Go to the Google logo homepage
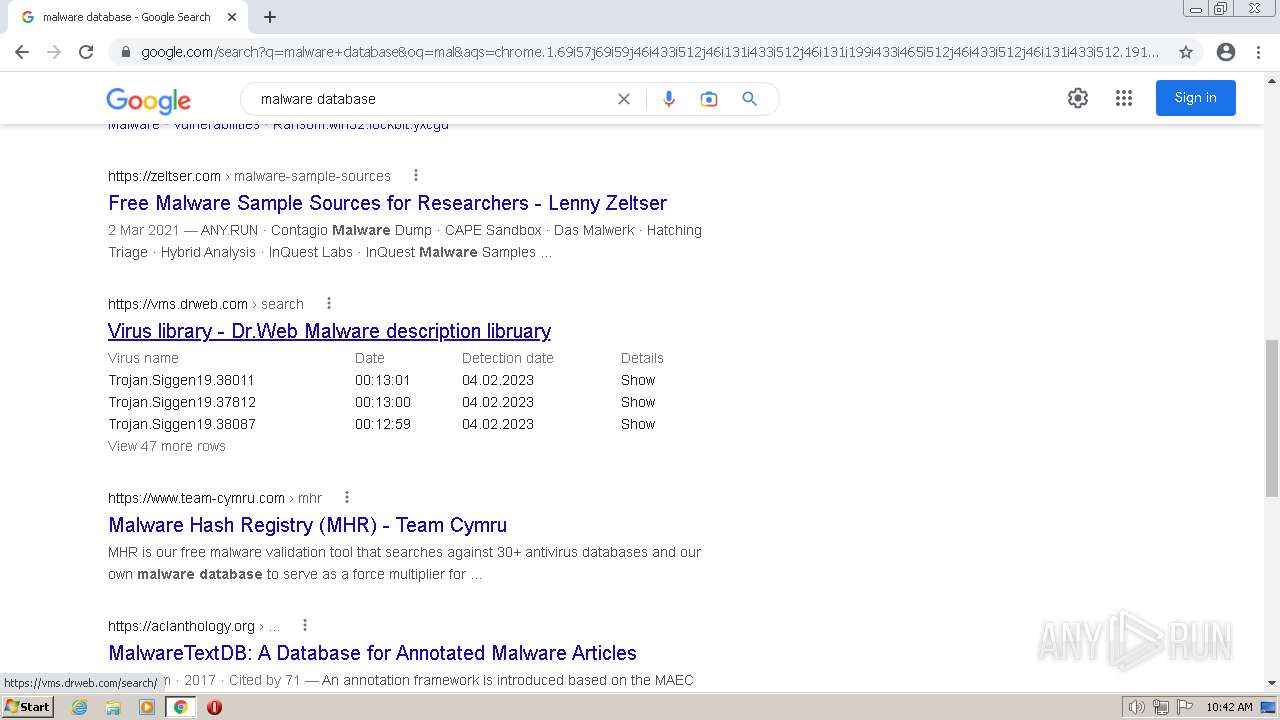Image resolution: width=1280 pixels, height=720 pixels. (x=148, y=100)
